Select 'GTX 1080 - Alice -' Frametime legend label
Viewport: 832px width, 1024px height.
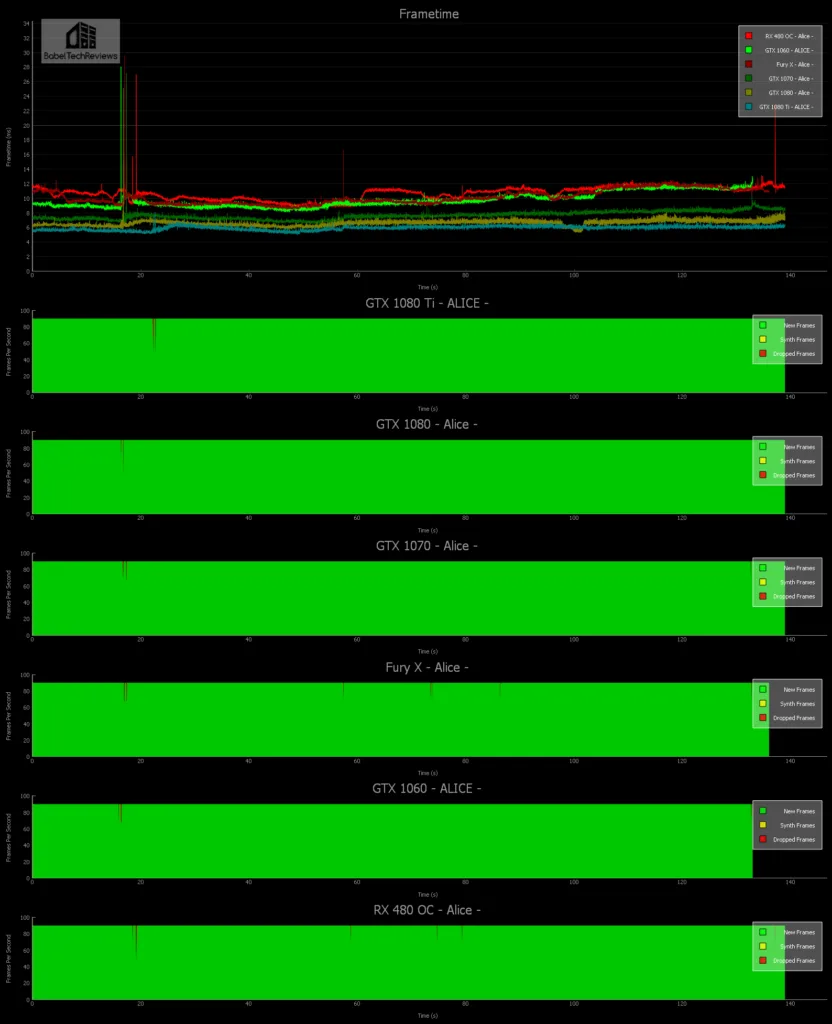(x=791, y=93)
